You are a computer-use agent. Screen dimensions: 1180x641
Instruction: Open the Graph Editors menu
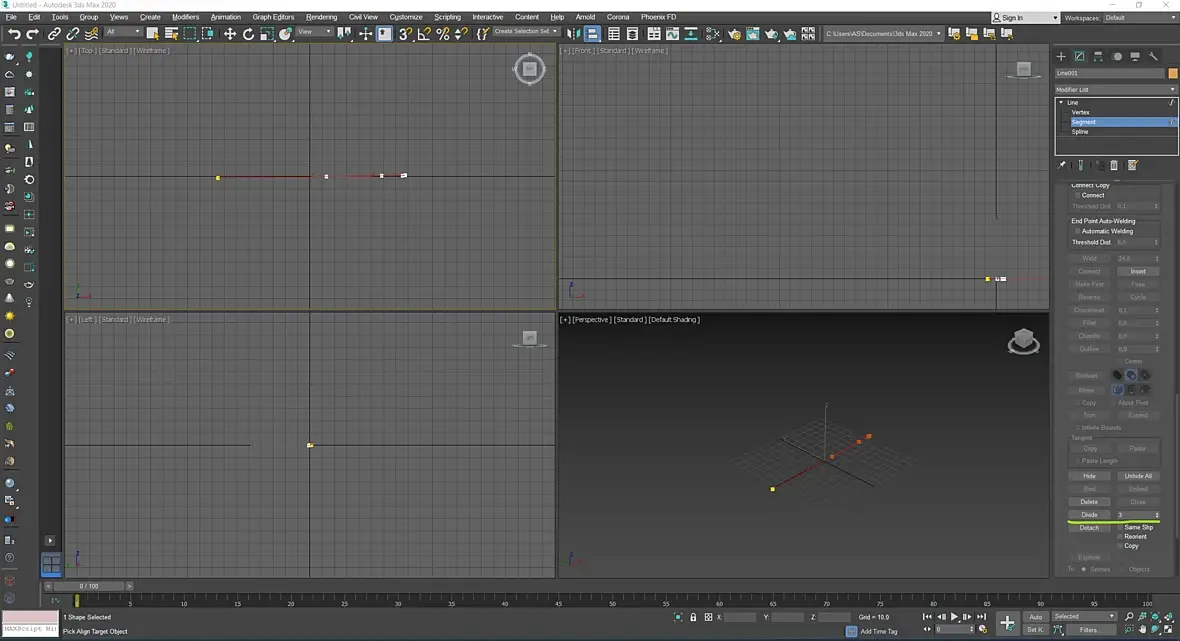(x=273, y=17)
